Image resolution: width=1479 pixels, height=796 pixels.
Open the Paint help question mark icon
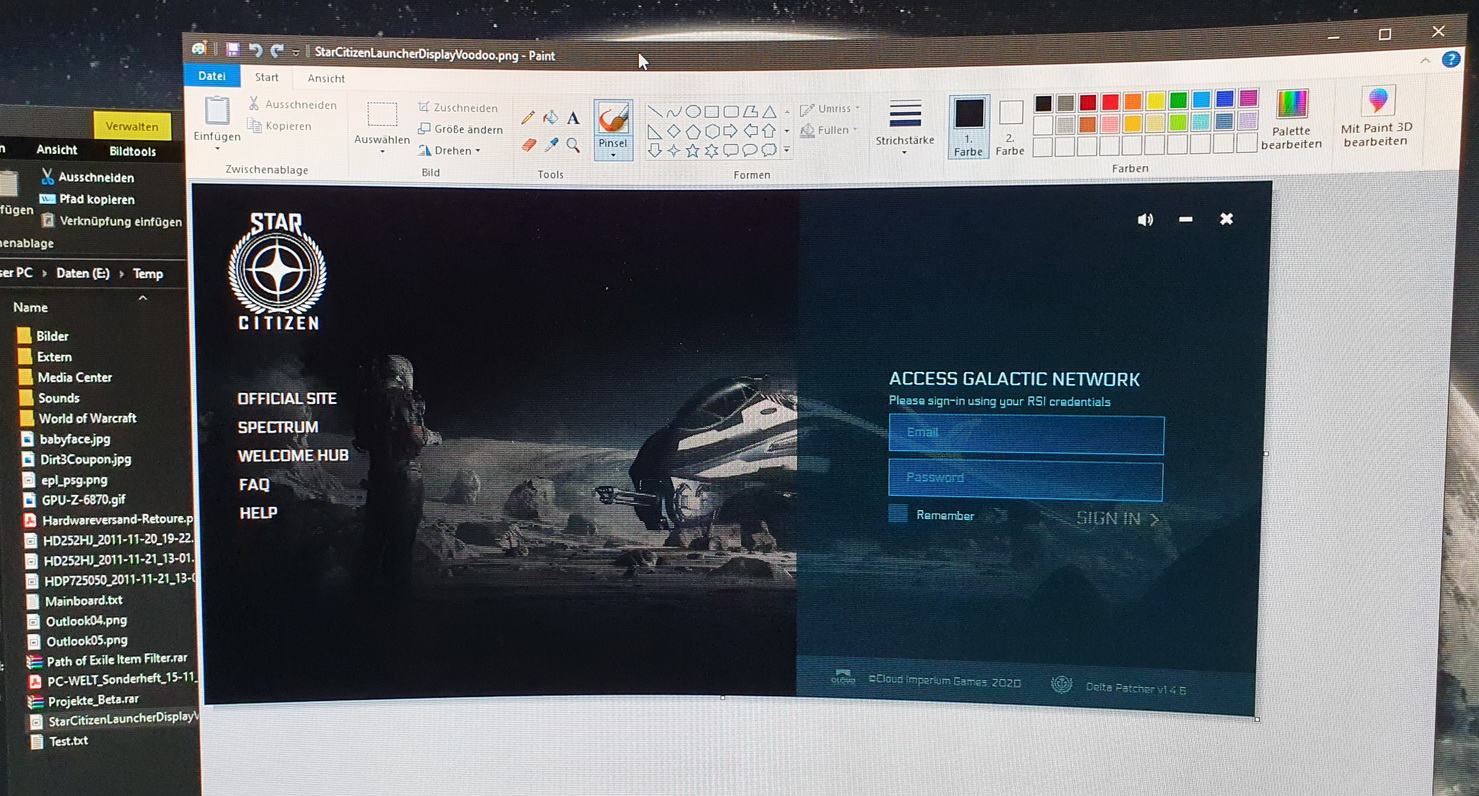click(x=1451, y=60)
